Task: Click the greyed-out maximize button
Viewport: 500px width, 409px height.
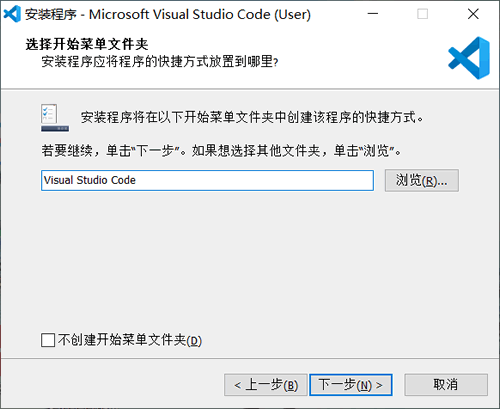Action: [422, 14]
